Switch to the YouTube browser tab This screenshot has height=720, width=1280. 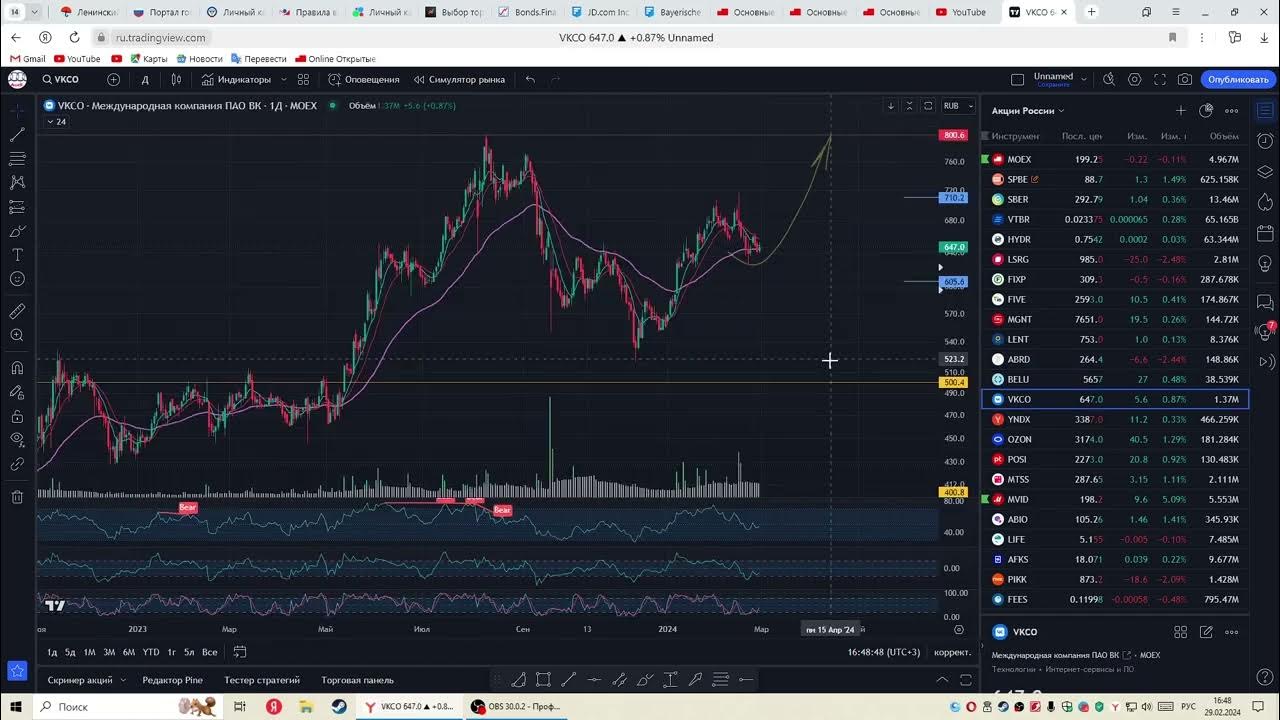click(x=961, y=12)
